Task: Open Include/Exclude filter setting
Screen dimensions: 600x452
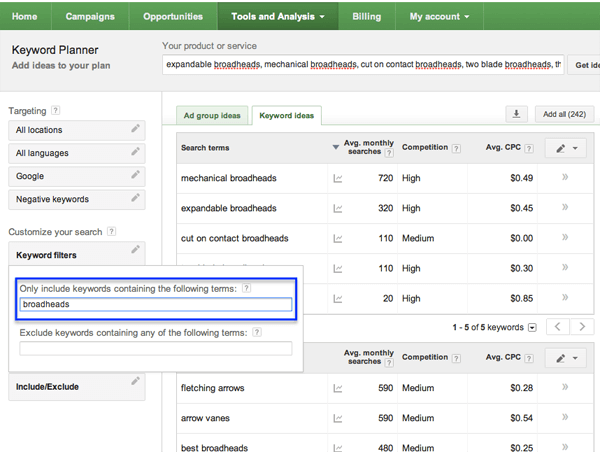Action: click(x=77, y=387)
